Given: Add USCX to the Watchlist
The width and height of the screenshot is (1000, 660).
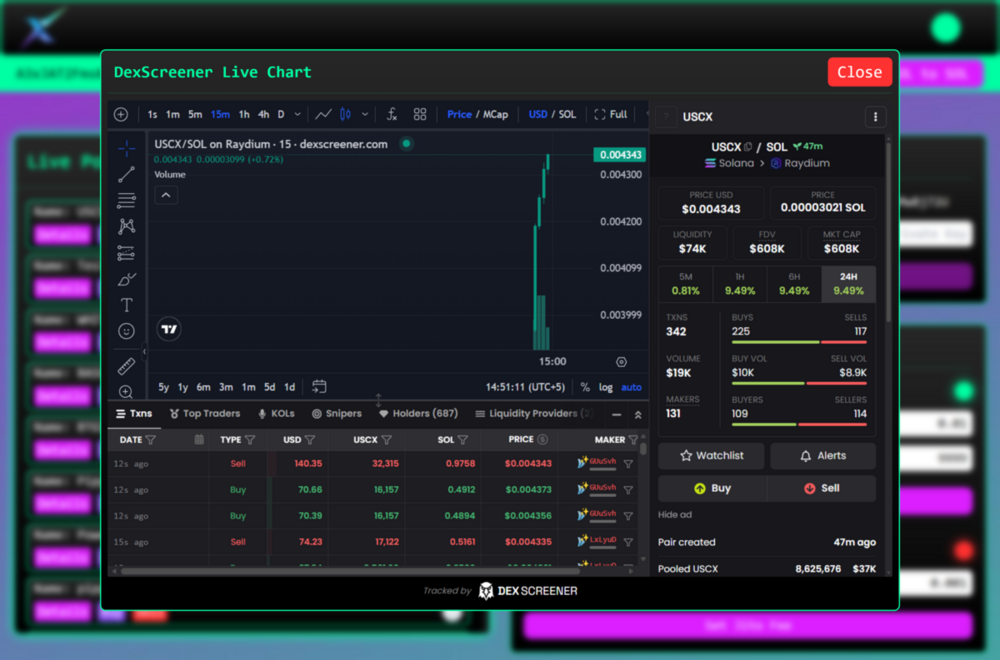Looking at the screenshot, I should (x=711, y=455).
